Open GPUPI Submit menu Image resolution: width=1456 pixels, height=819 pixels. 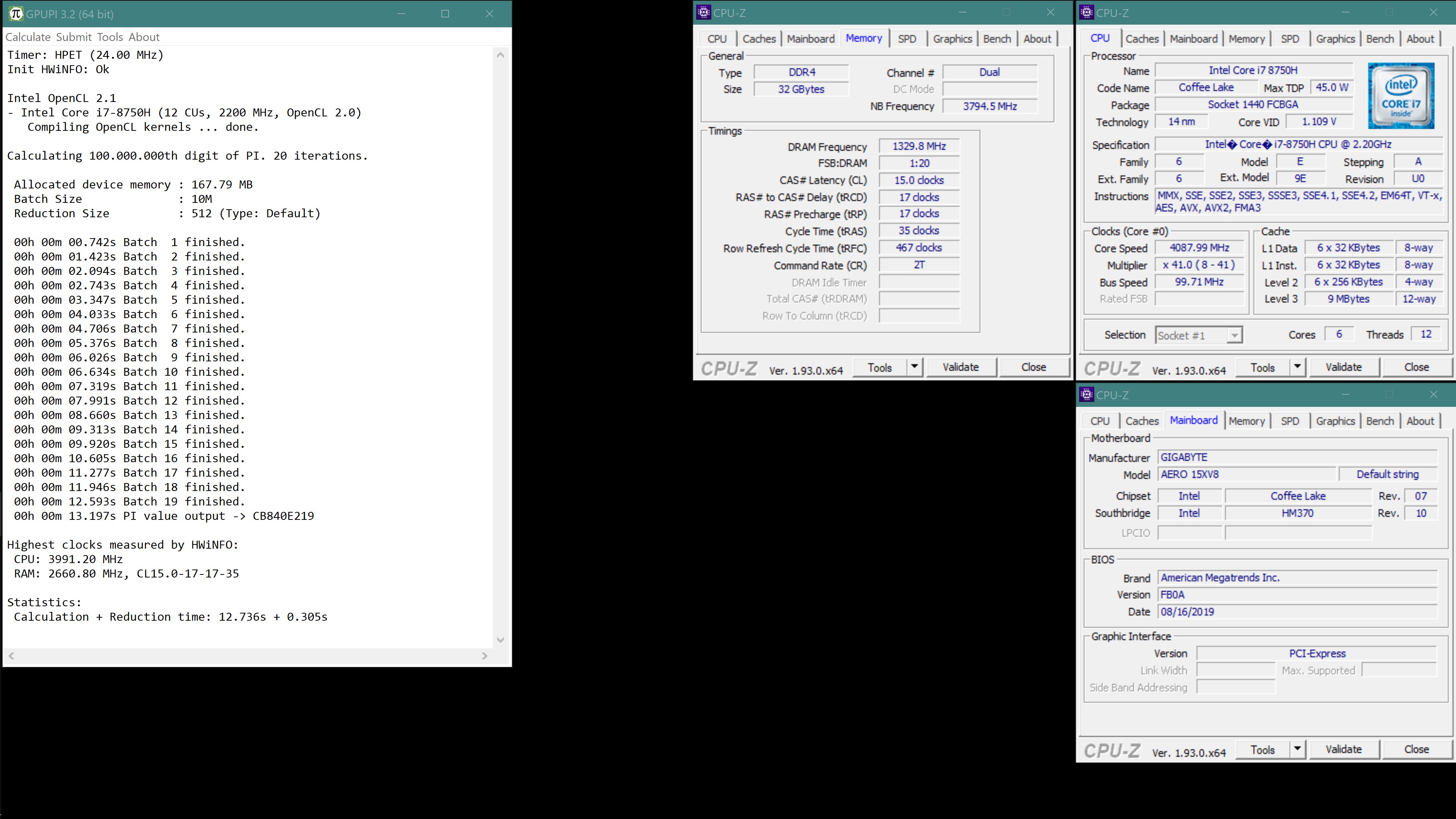[74, 37]
